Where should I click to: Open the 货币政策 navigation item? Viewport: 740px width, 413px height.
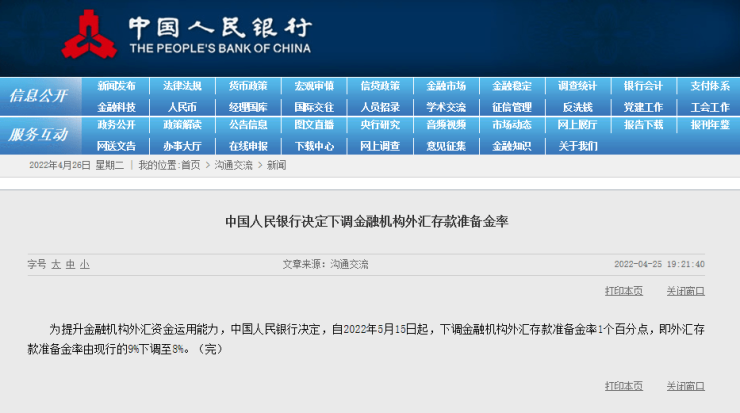click(x=248, y=86)
